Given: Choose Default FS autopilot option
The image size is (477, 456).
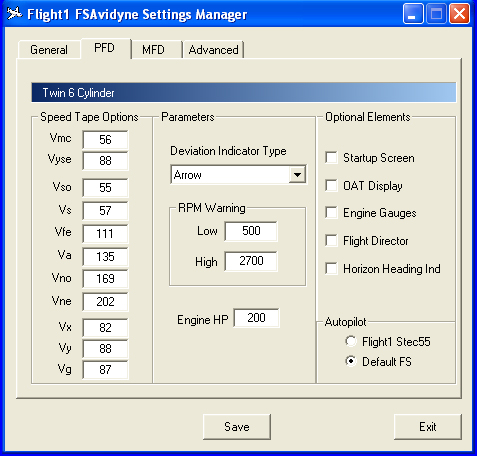Looking at the screenshot, I should pos(351,361).
